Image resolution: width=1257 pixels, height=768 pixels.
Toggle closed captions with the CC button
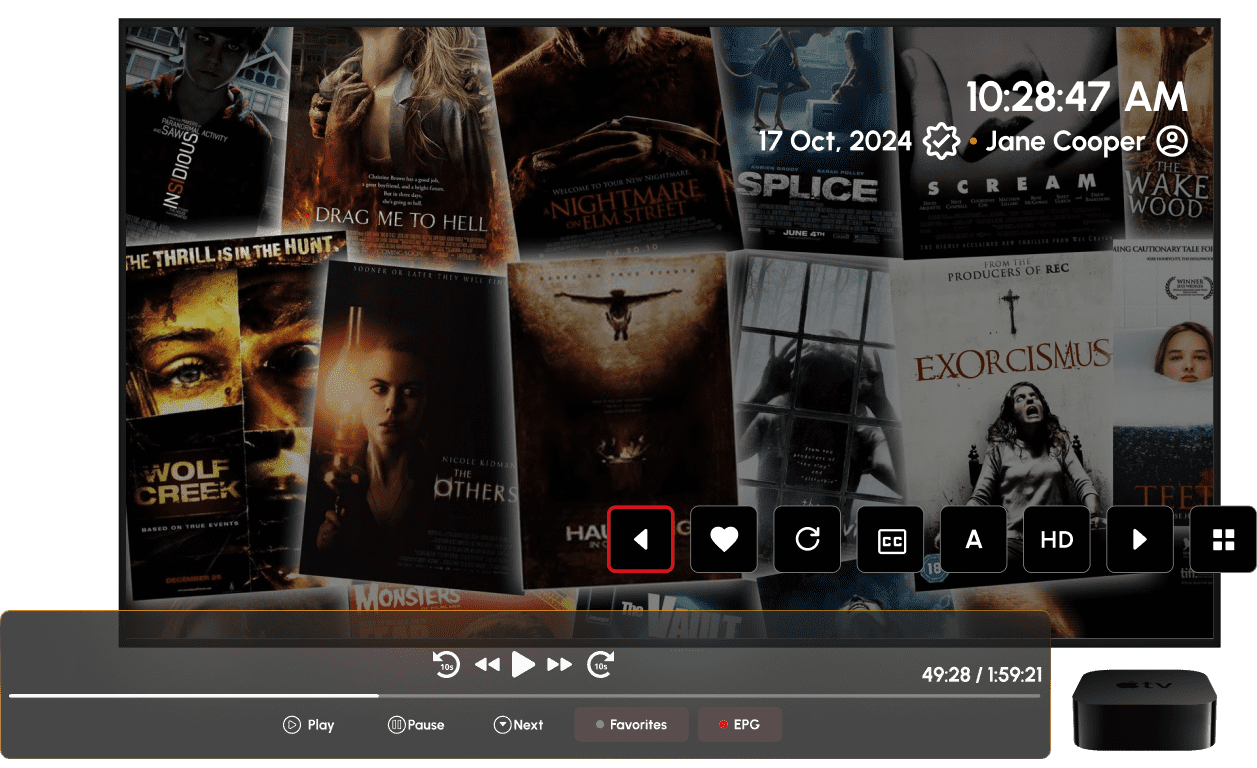890,540
